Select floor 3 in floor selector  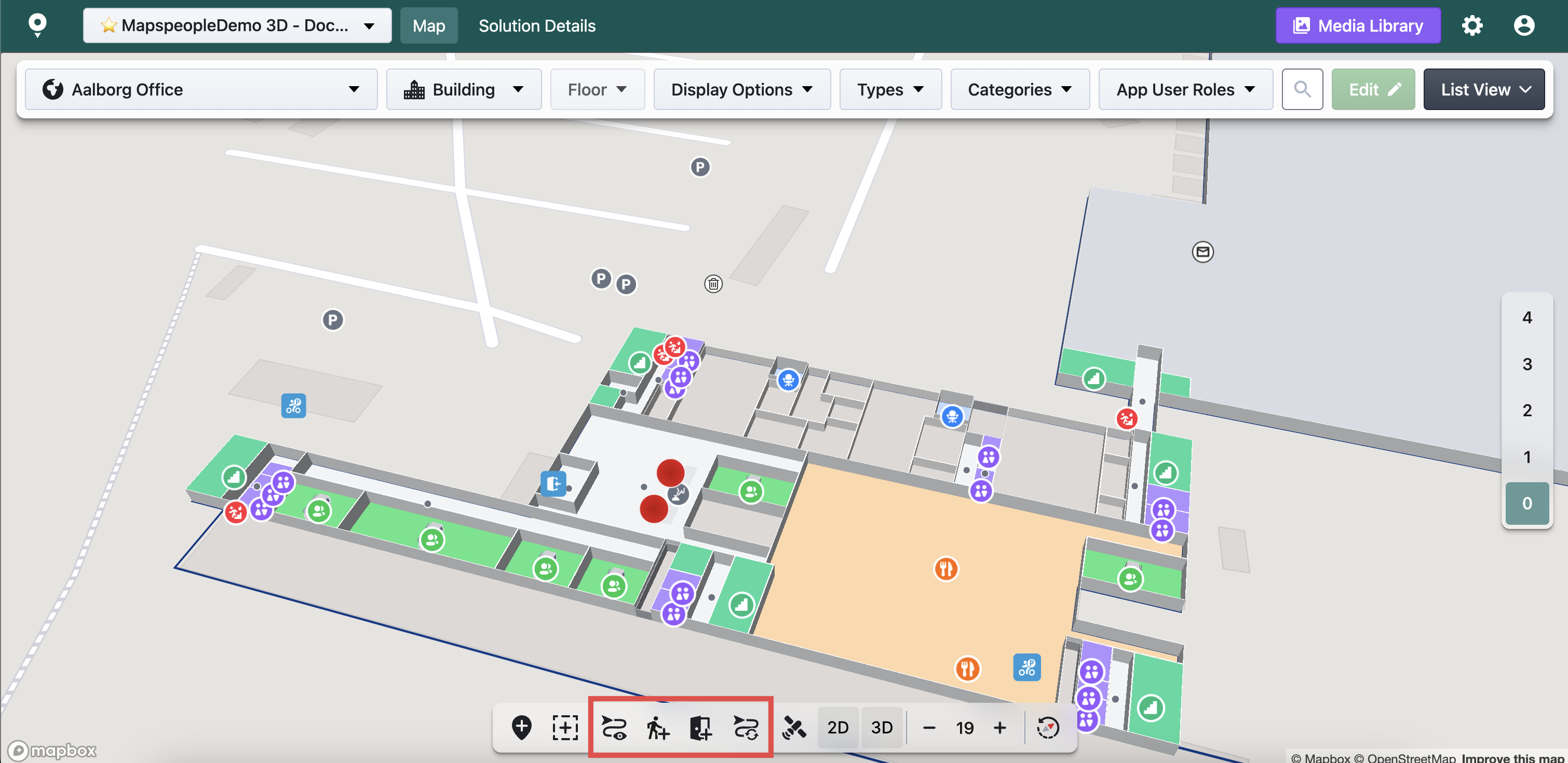point(1526,364)
